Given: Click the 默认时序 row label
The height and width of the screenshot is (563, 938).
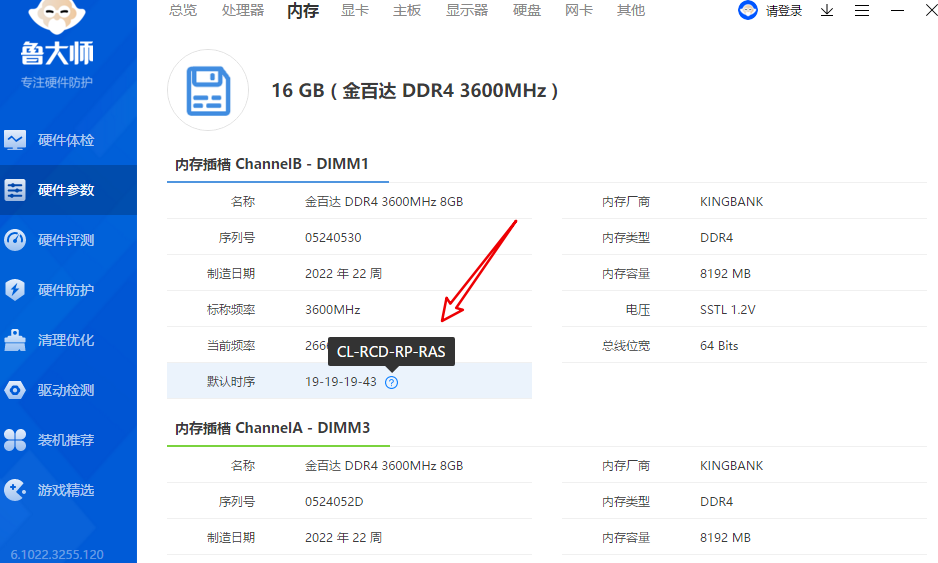Looking at the screenshot, I should coord(231,382).
